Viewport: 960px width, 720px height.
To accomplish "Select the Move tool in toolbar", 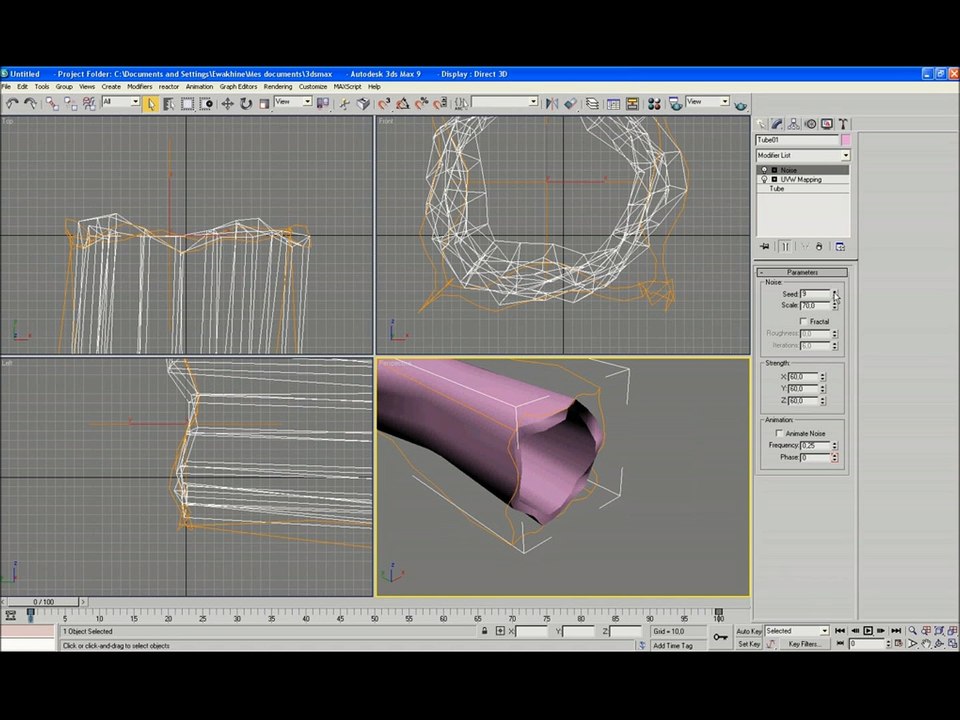I will tap(227, 104).
